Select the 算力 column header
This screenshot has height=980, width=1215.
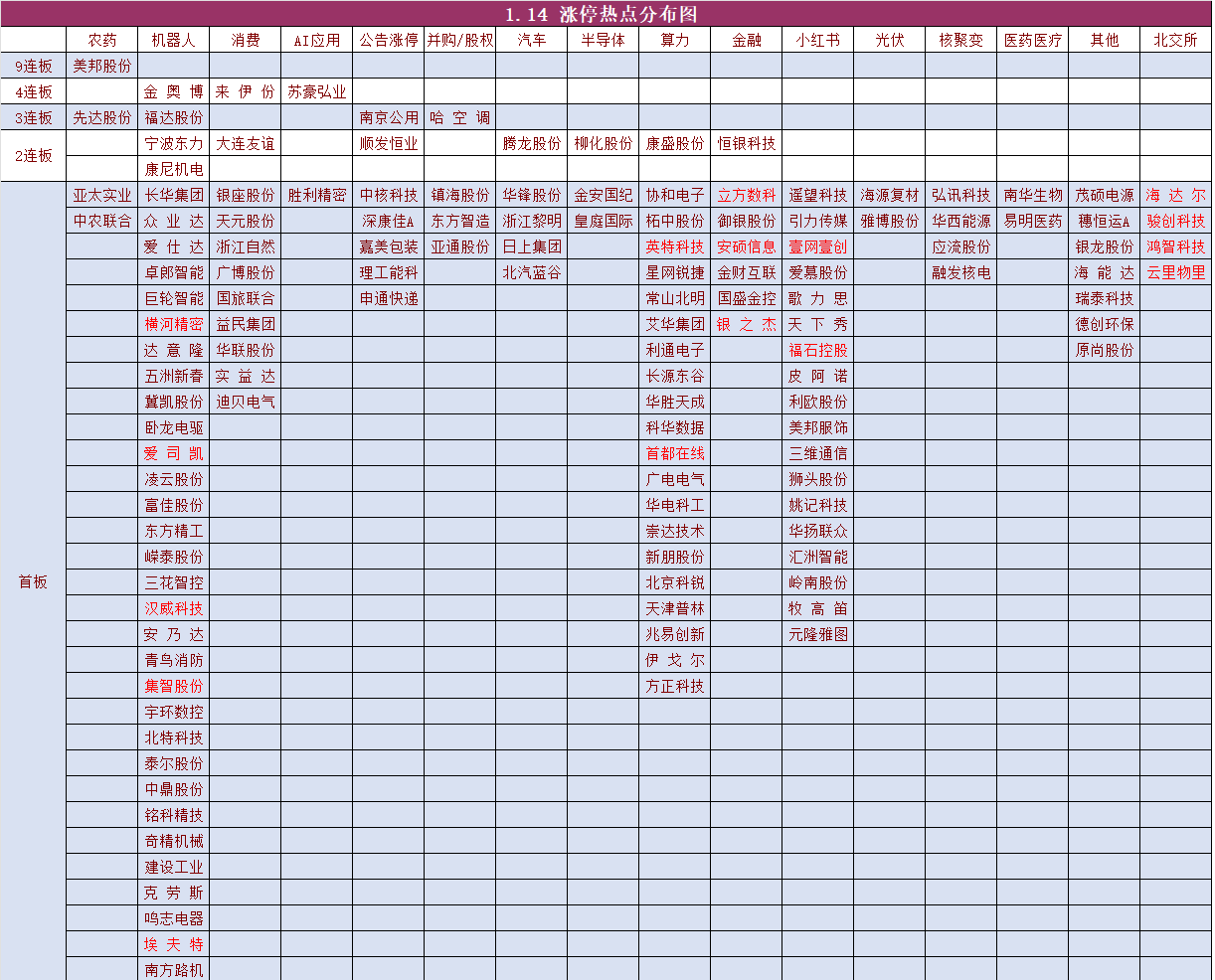click(x=675, y=40)
